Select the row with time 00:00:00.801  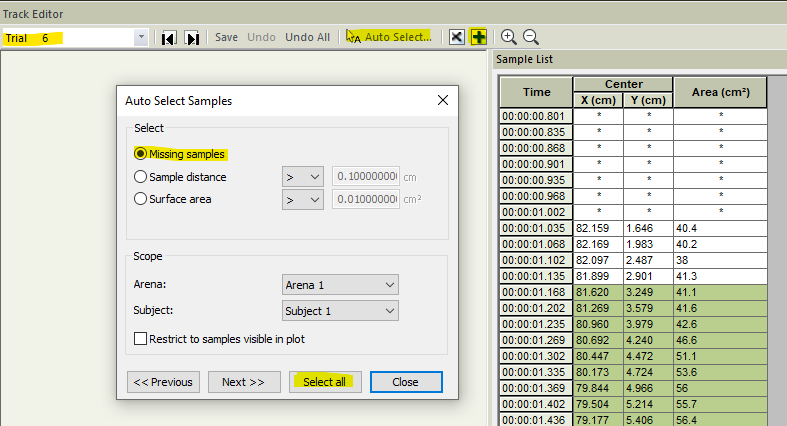[x=633, y=116]
